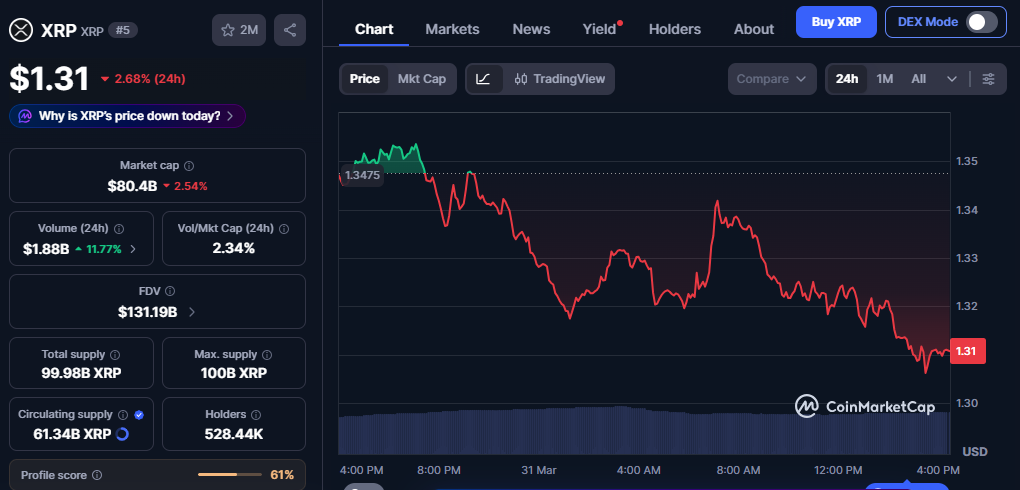Click the share icon button
The width and height of the screenshot is (1020, 490).
pyautogui.click(x=290, y=30)
